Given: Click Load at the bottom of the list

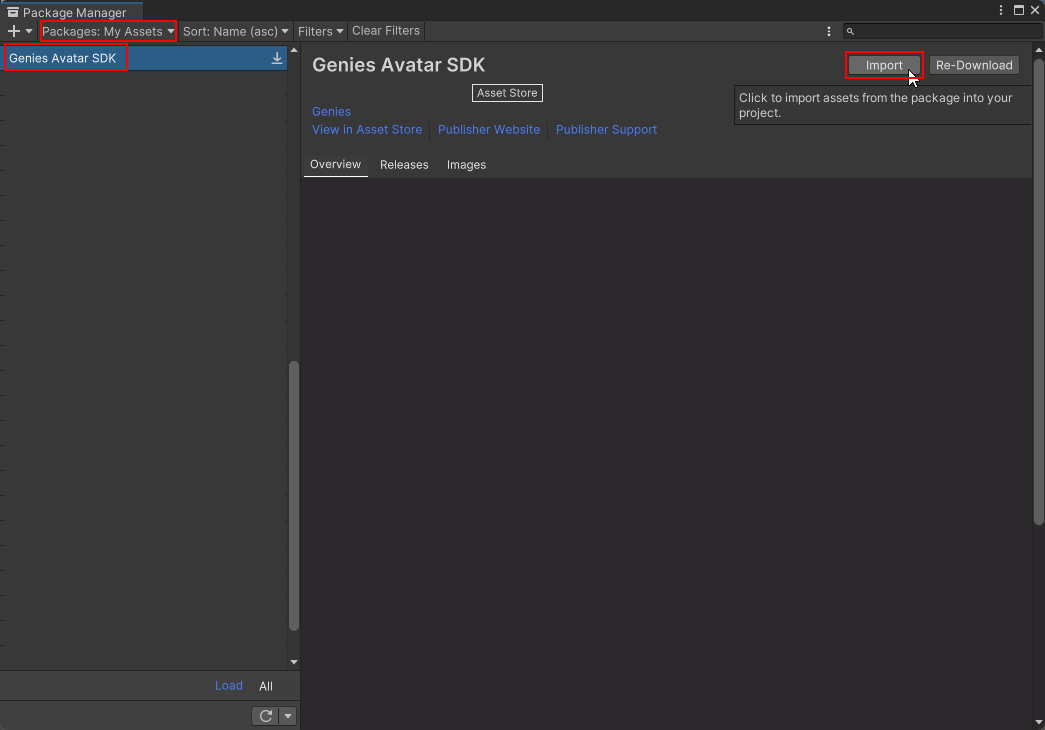Looking at the screenshot, I should tap(229, 685).
